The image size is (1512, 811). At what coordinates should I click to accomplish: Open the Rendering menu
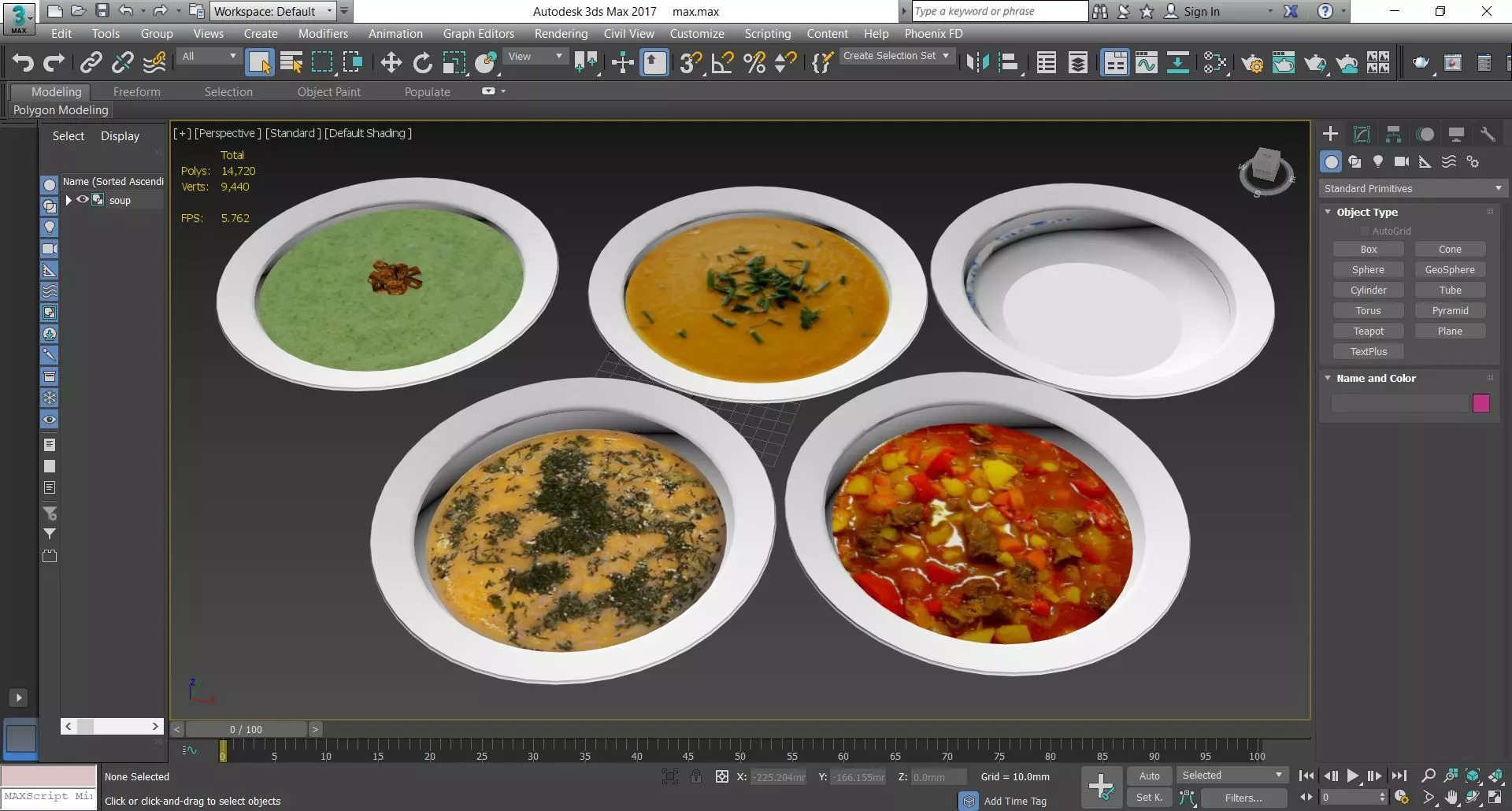pos(561,34)
